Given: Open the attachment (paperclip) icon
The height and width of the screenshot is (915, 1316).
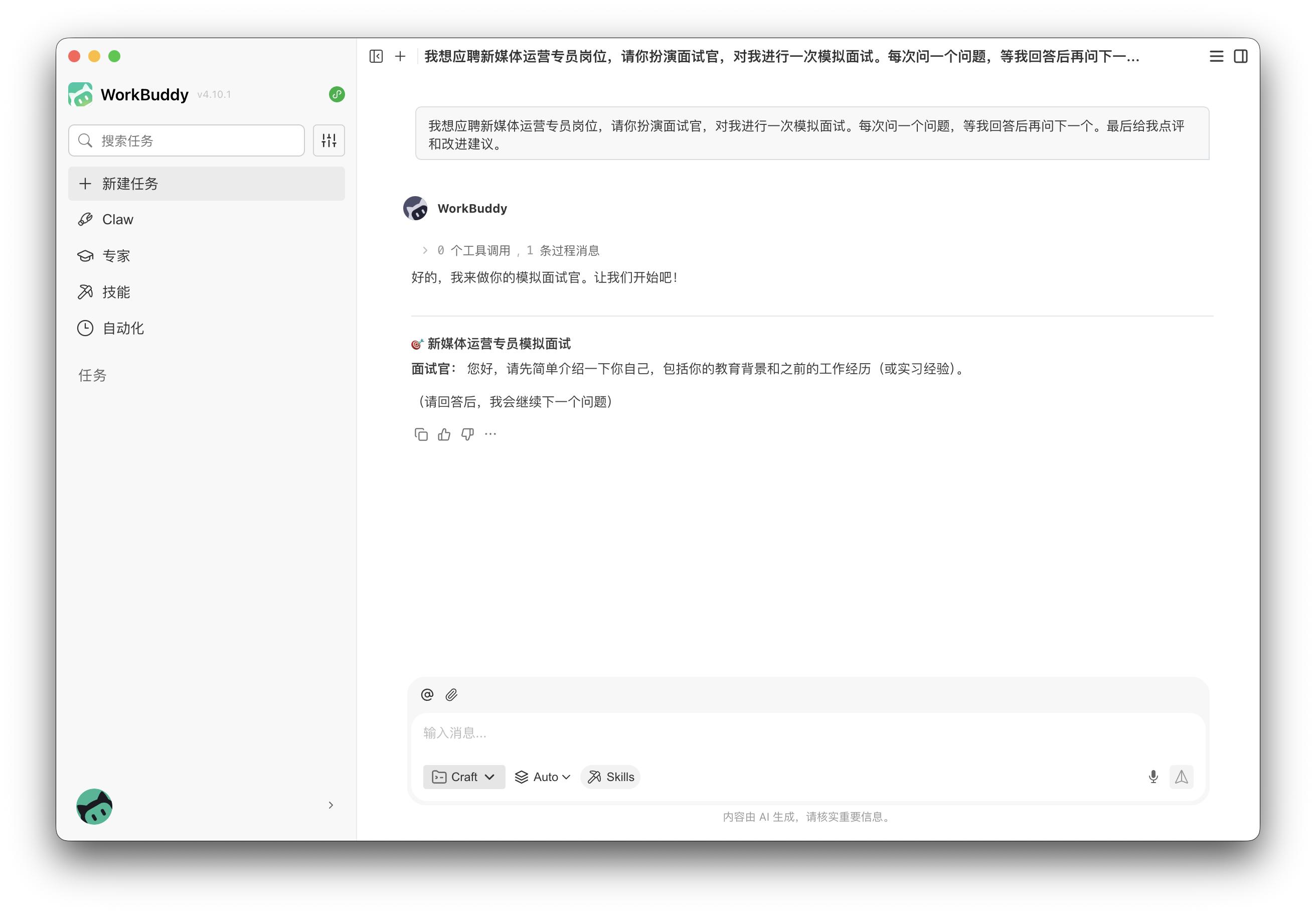Looking at the screenshot, I should (452, 695).
